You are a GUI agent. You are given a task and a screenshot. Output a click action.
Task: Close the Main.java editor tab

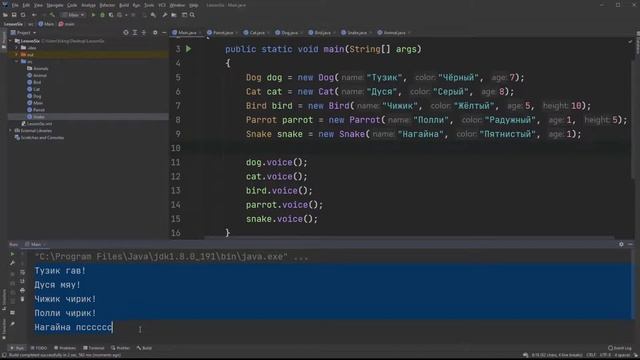[200, 33]
